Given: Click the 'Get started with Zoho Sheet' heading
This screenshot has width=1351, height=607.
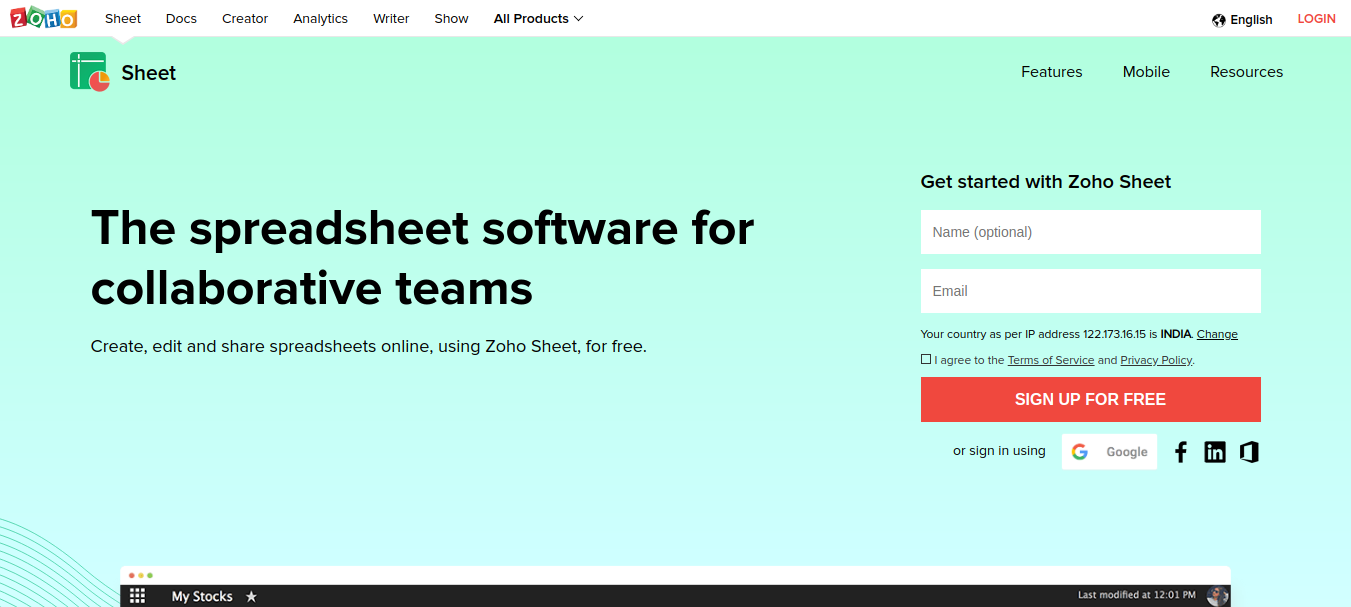Looking at the screenshot, I should click(x=1046, y=182).
